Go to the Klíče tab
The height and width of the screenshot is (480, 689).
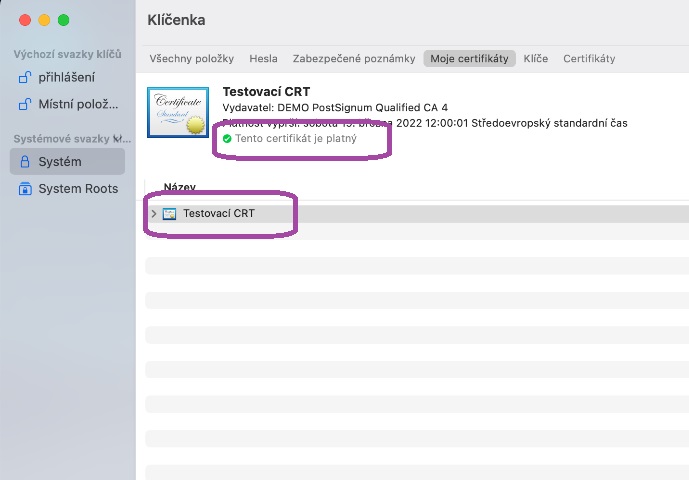[535, 59]
